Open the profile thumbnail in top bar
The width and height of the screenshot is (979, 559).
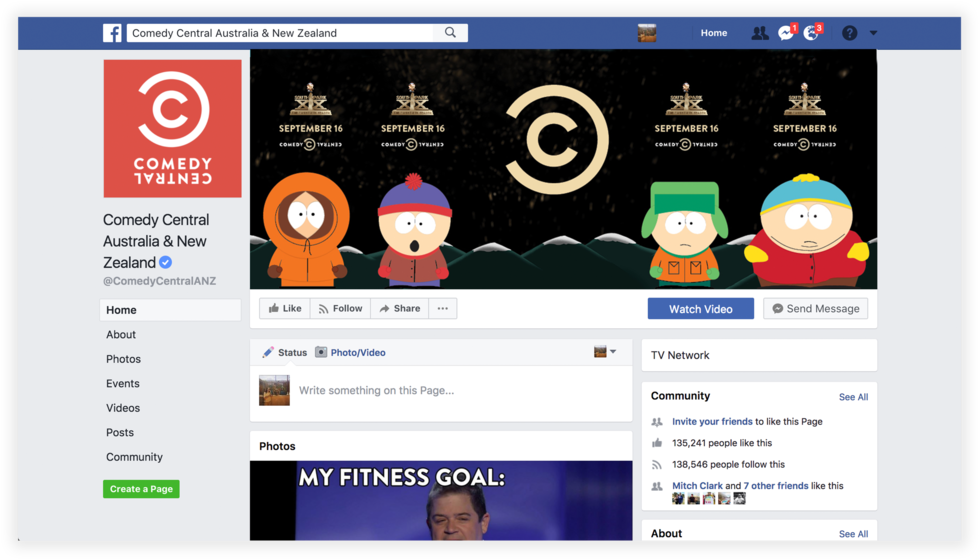click(647, 32)
